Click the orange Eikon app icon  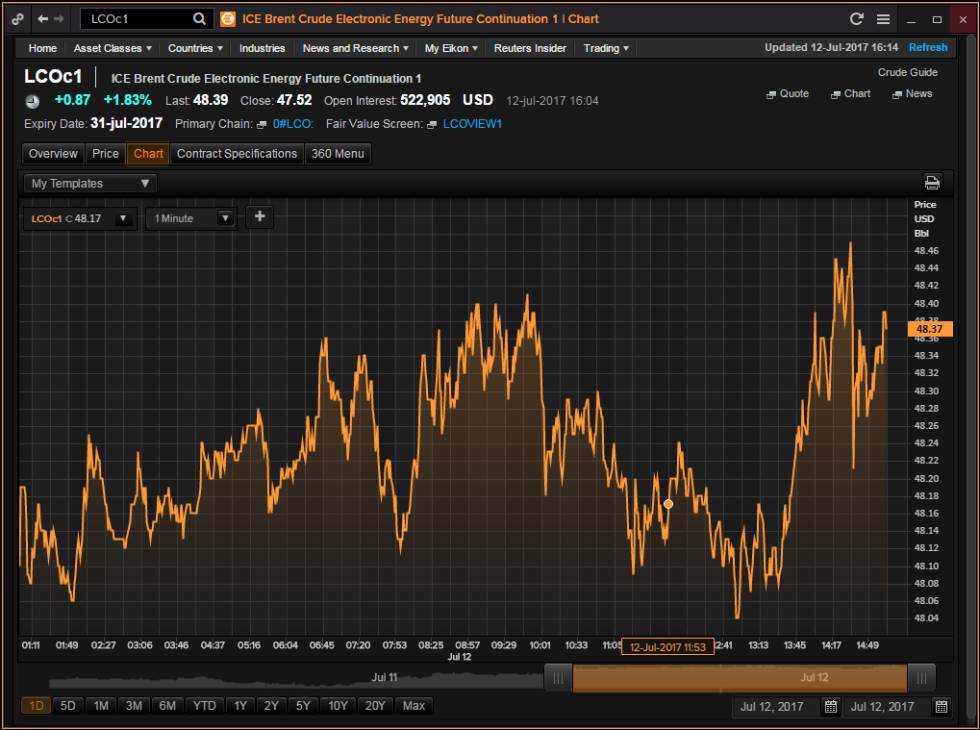[228, 19]
